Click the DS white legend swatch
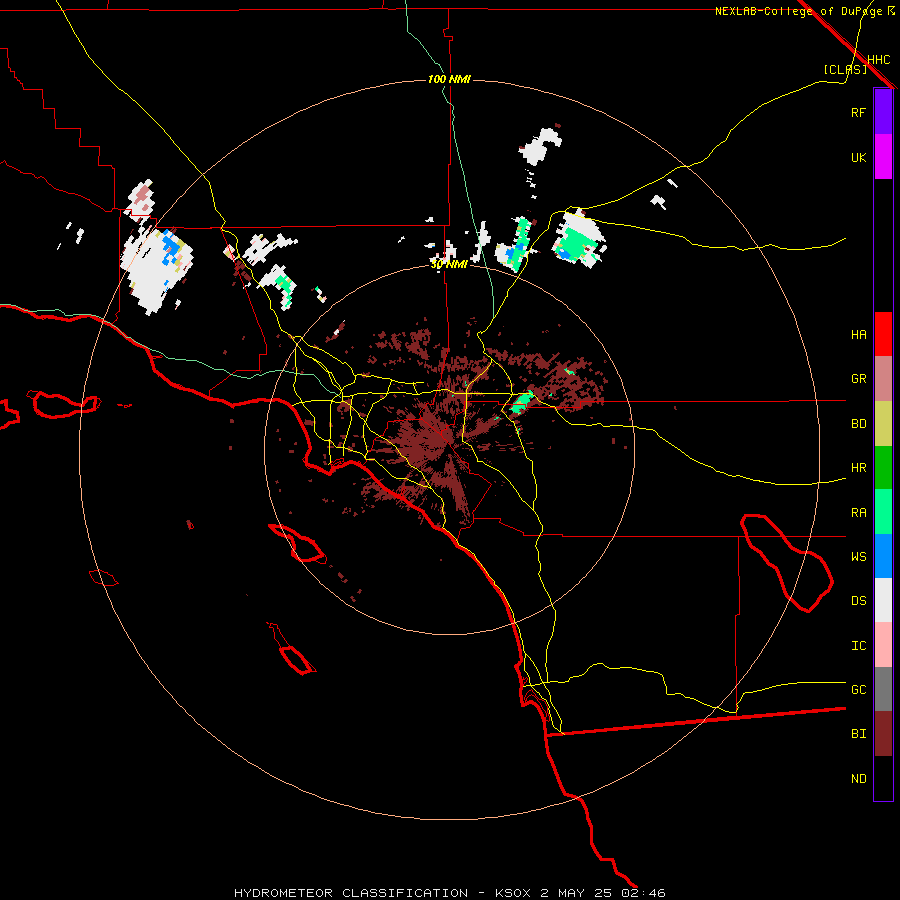900x900 pixels. [x=883, y=600]
